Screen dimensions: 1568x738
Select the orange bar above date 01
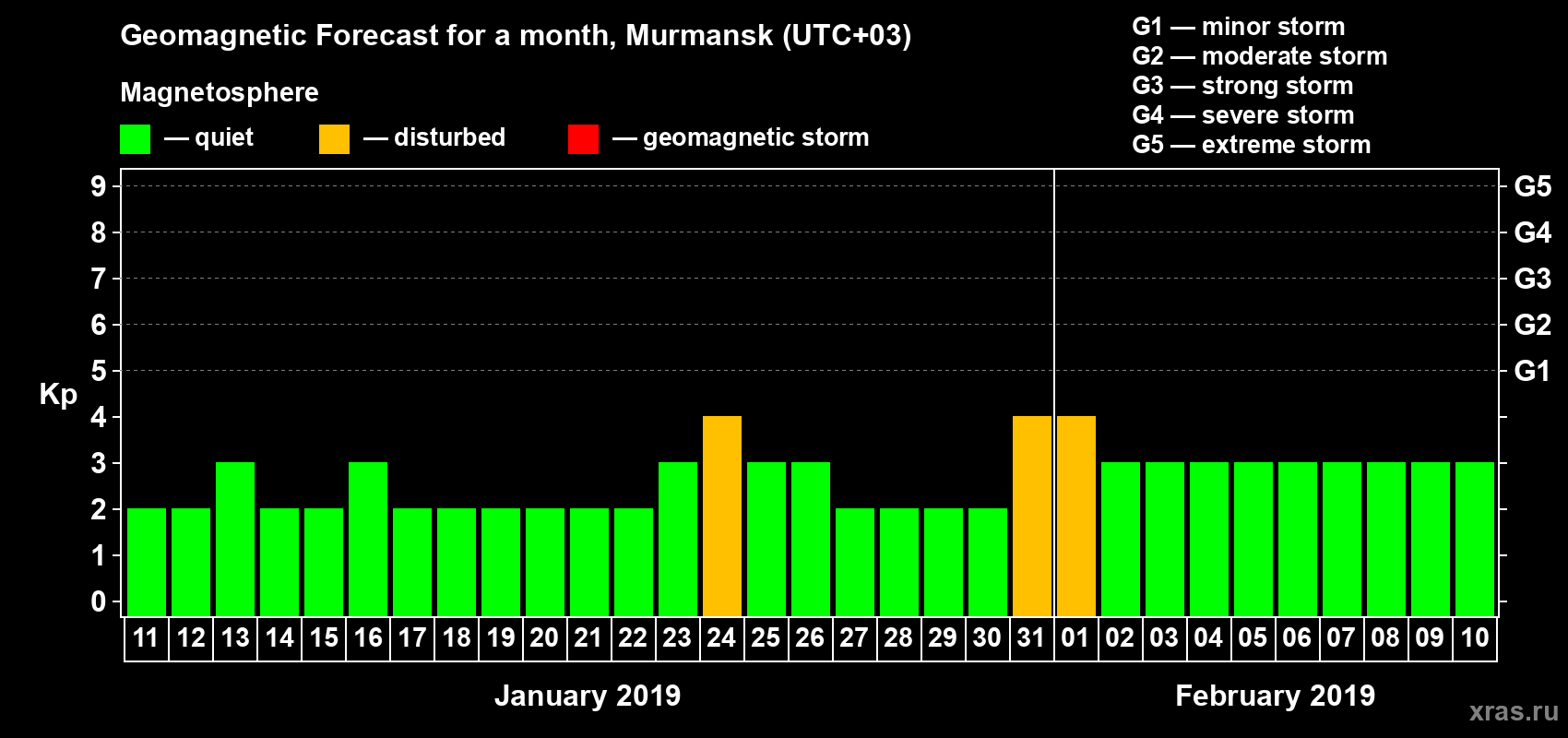[x=1076, y=517]
